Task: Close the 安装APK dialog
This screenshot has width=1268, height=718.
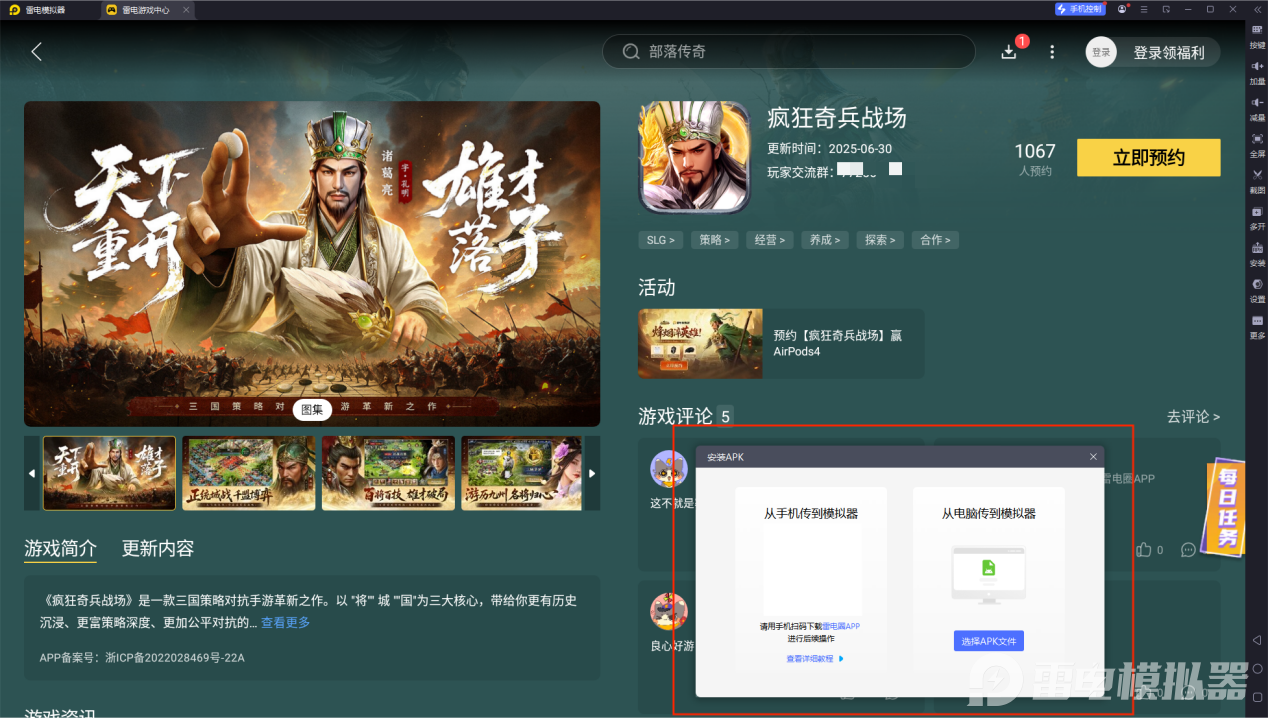Action: pyautogui.click(x=1093, y=457)
